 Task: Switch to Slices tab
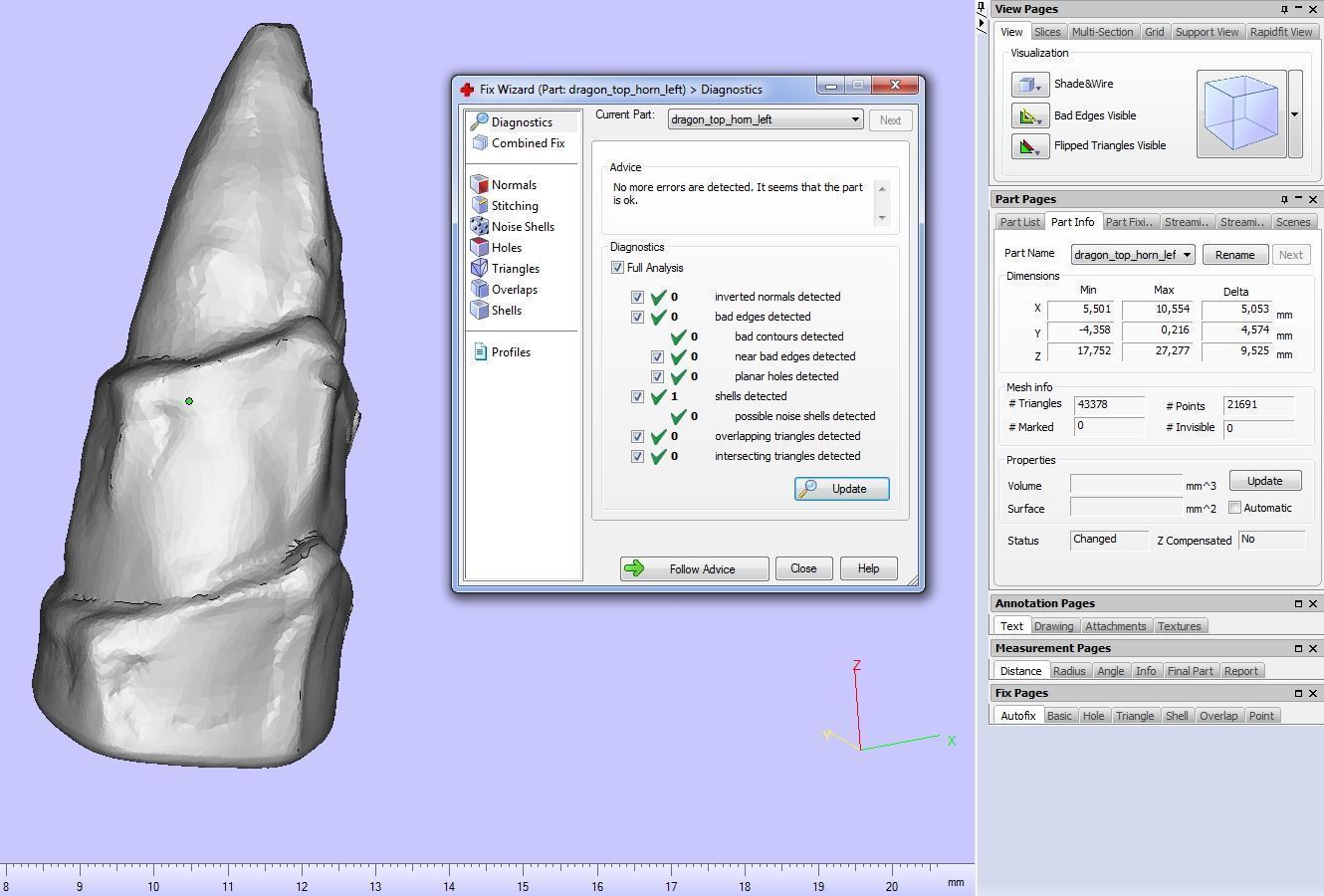(x=1047, y=32)
